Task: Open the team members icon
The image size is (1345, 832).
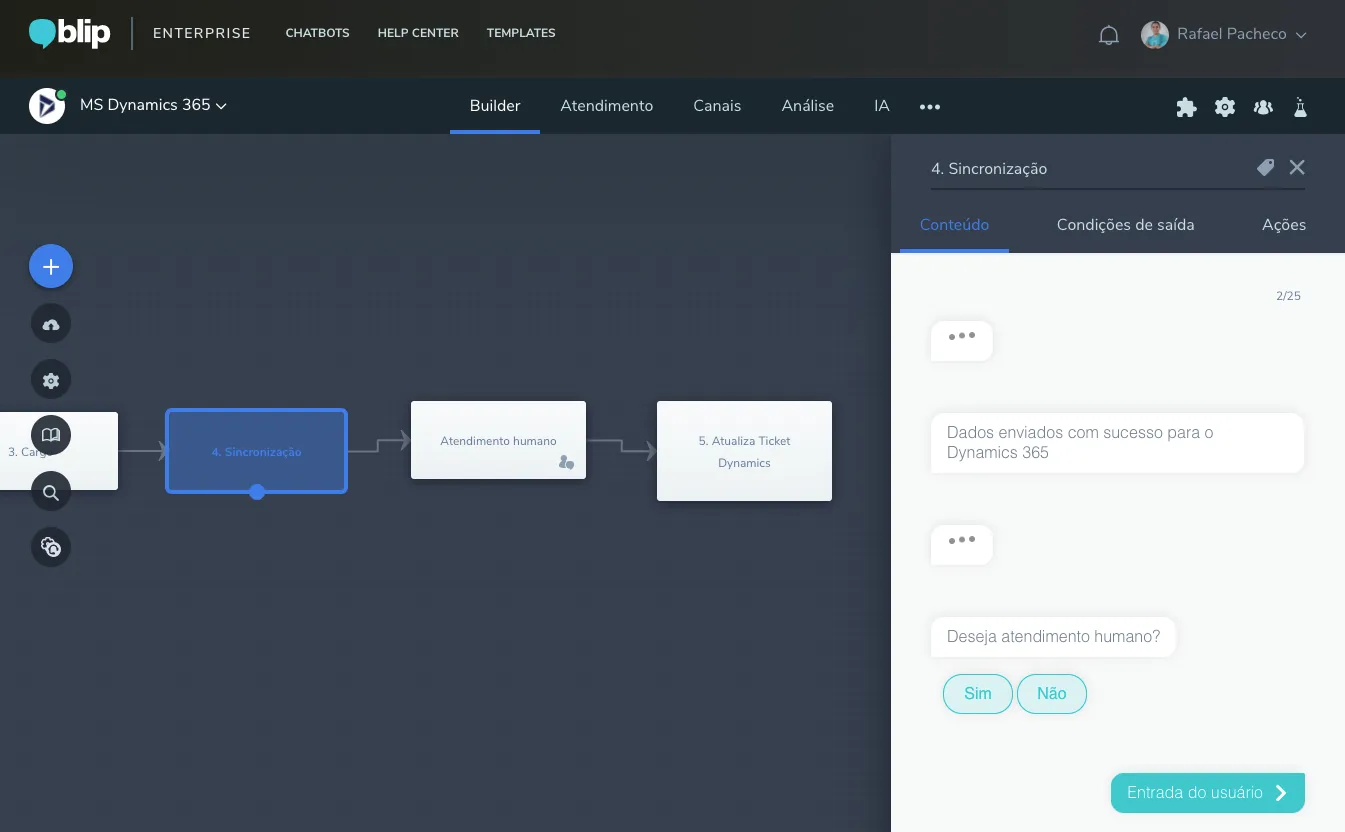Action: (x=1263, y=107)
